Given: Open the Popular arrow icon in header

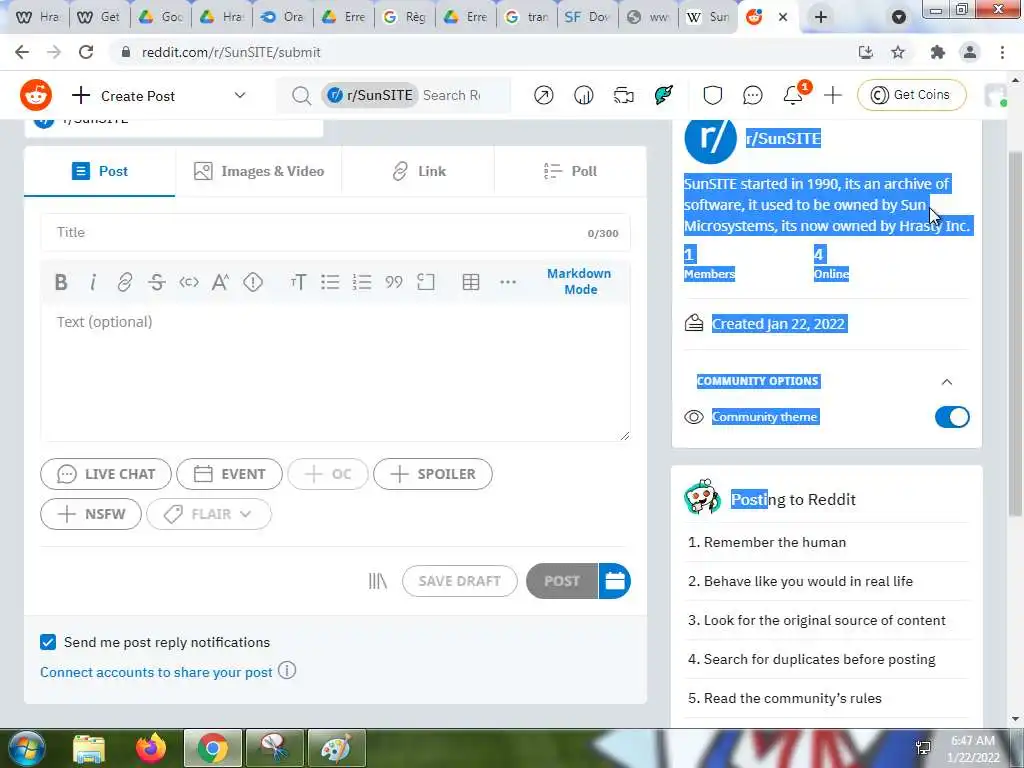Looking at the screenshot, I should (x=543, y=95).
